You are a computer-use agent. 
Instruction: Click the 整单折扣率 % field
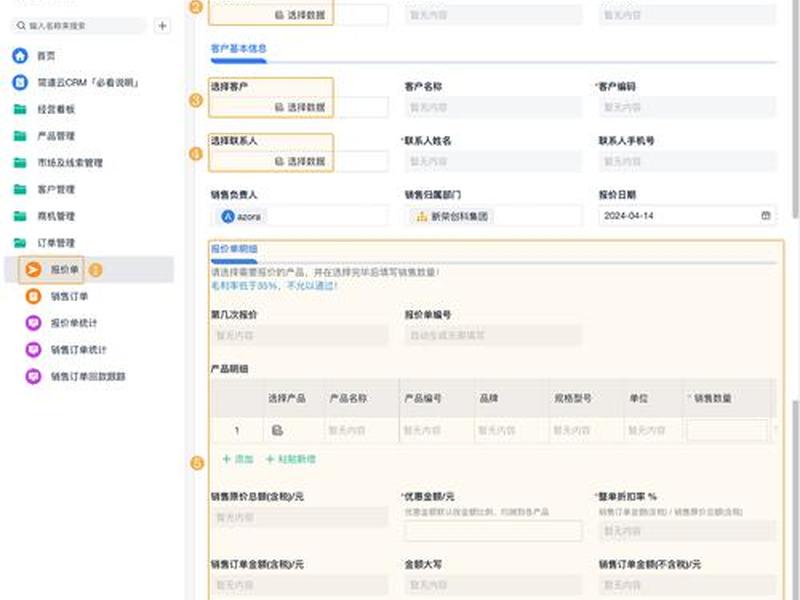pos(687,531)
